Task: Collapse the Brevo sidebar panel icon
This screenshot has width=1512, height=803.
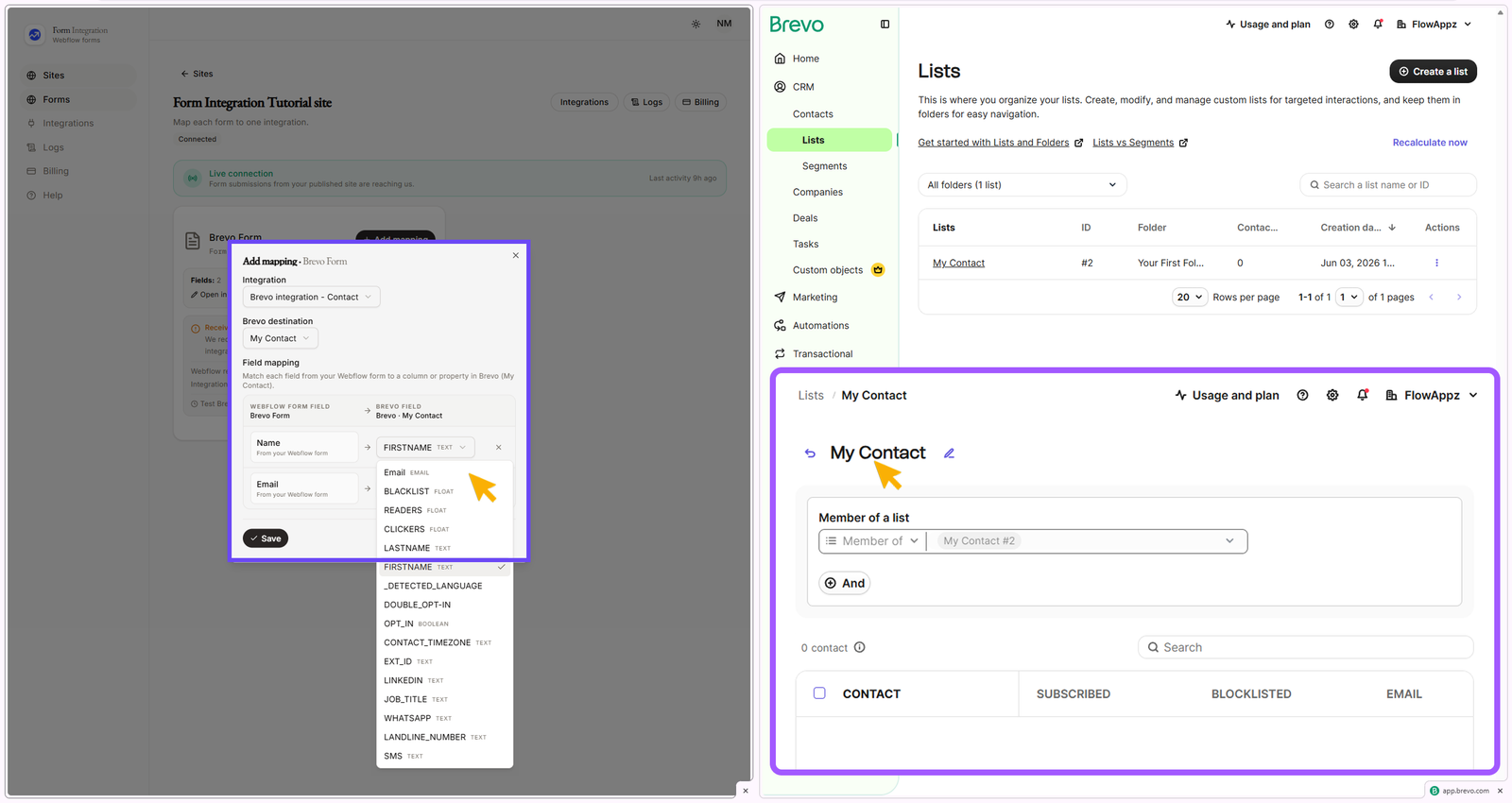Action: [885, 25]
